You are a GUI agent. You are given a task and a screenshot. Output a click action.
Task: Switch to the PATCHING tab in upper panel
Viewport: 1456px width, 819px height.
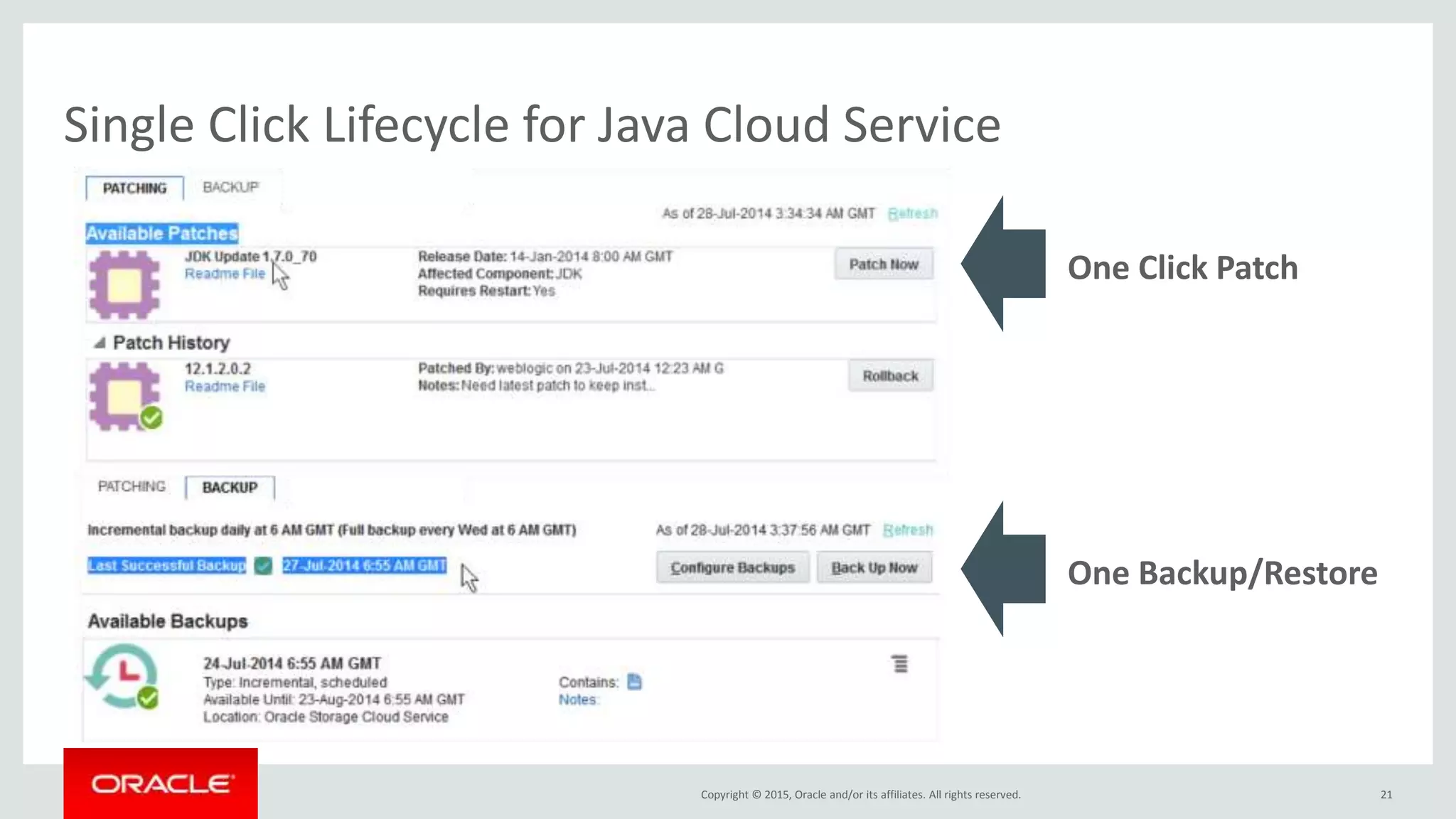134,188
